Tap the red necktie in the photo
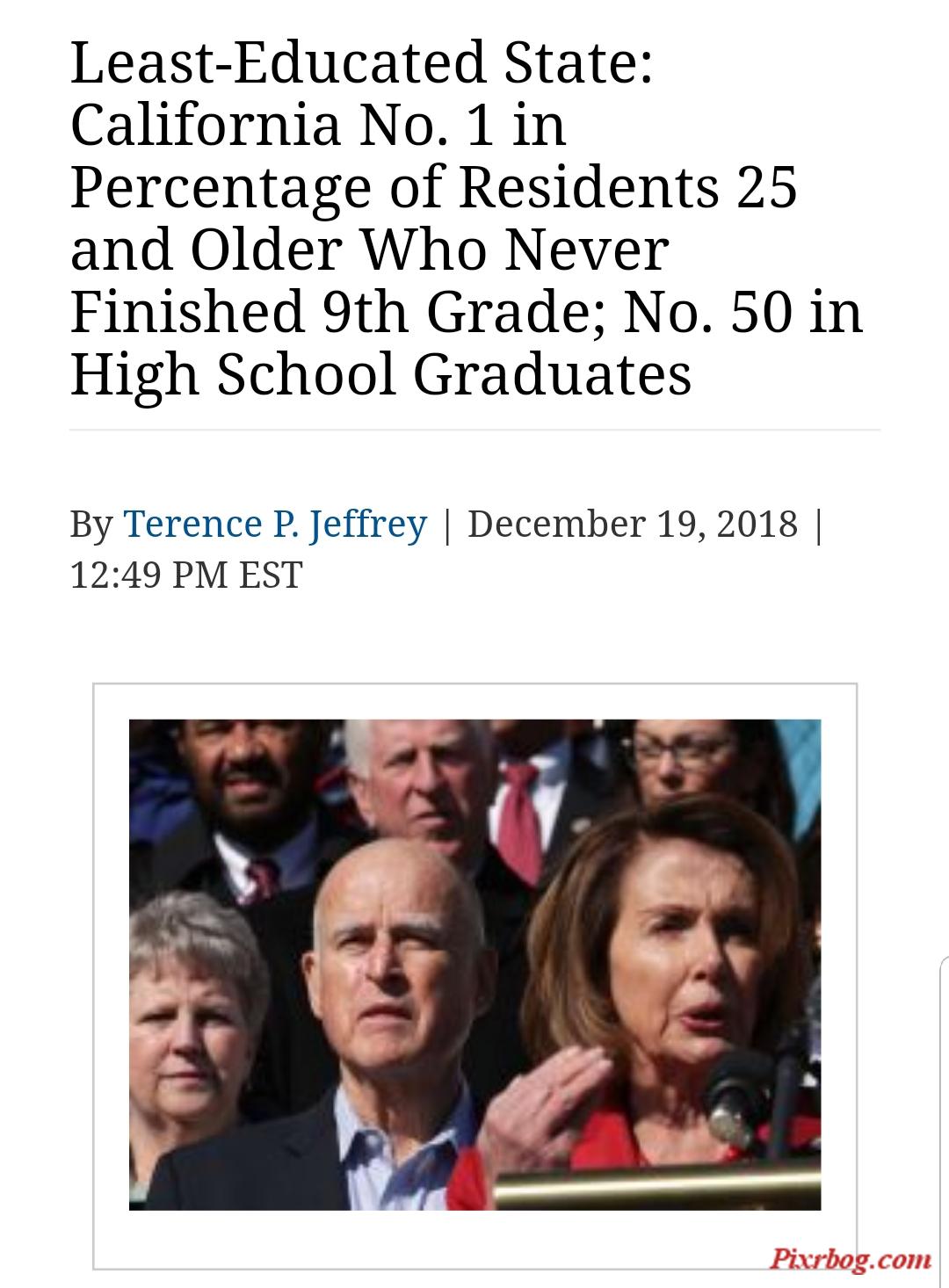 pyautogui.click(x=522, y=819)
